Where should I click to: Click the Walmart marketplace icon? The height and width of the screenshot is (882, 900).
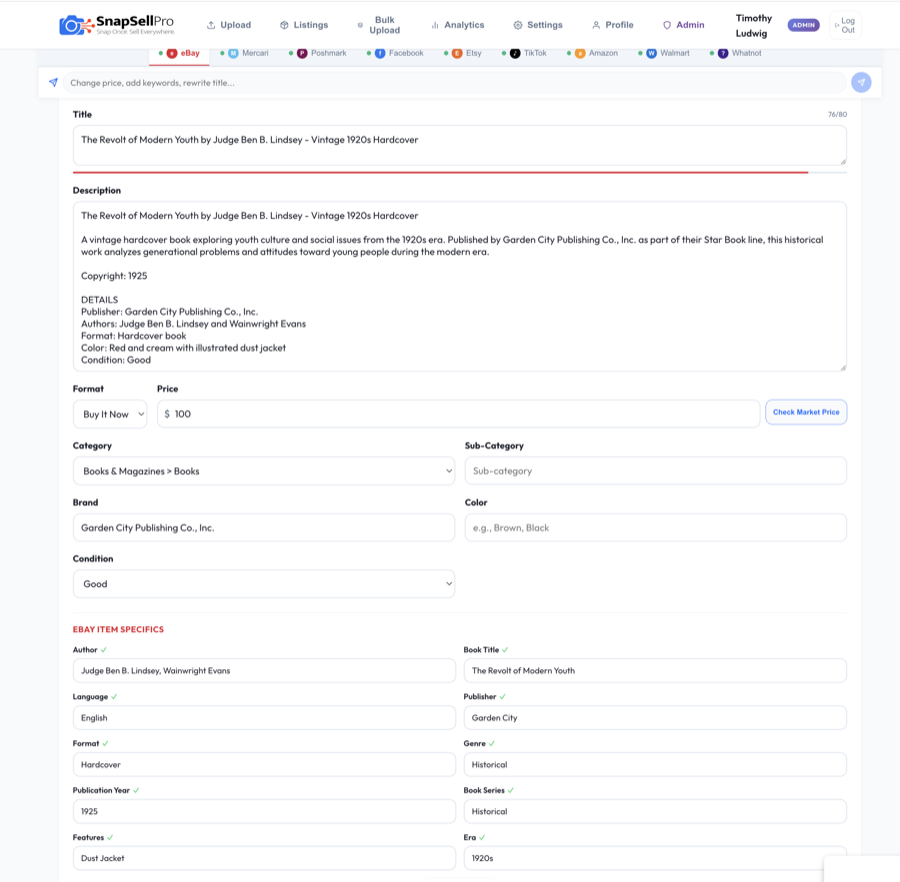(651, 53)
